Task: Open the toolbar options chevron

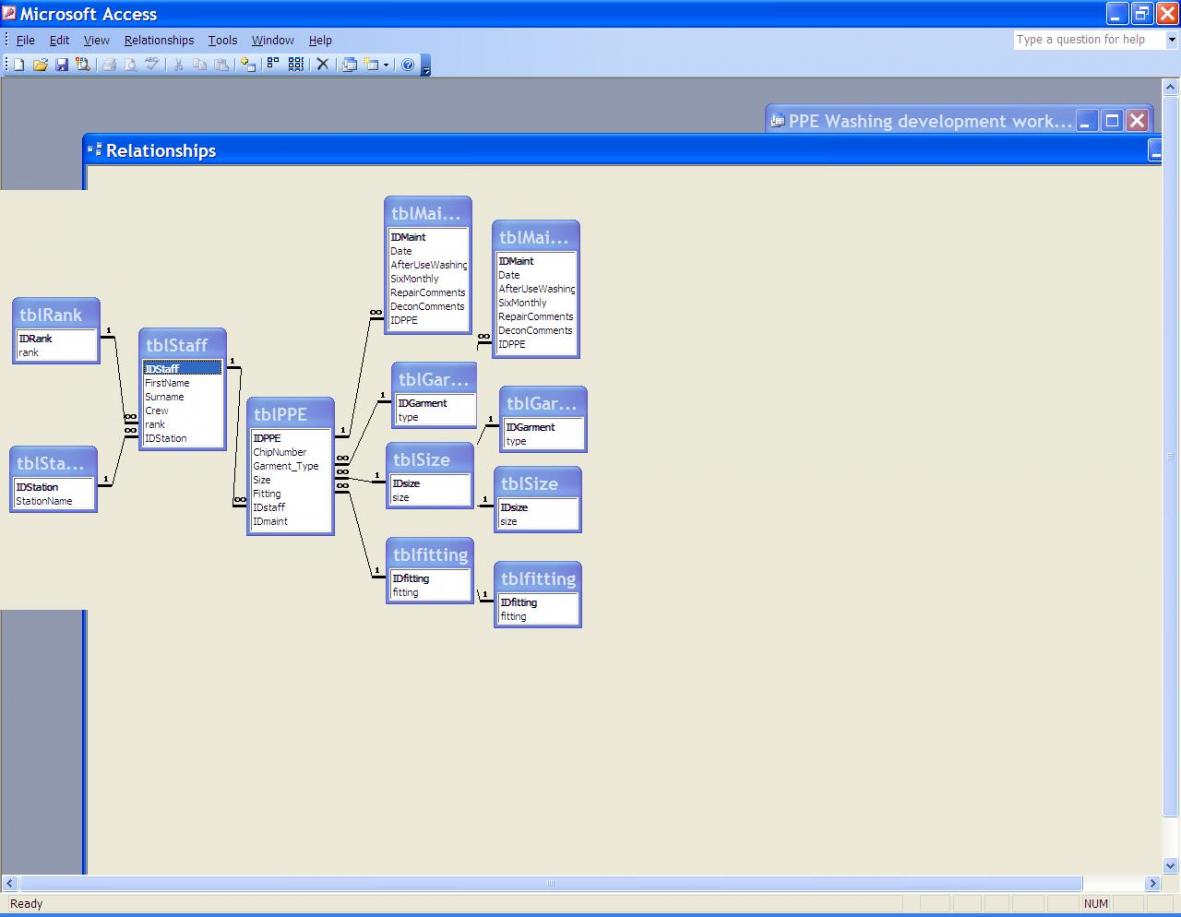Action: pos(425,66)
